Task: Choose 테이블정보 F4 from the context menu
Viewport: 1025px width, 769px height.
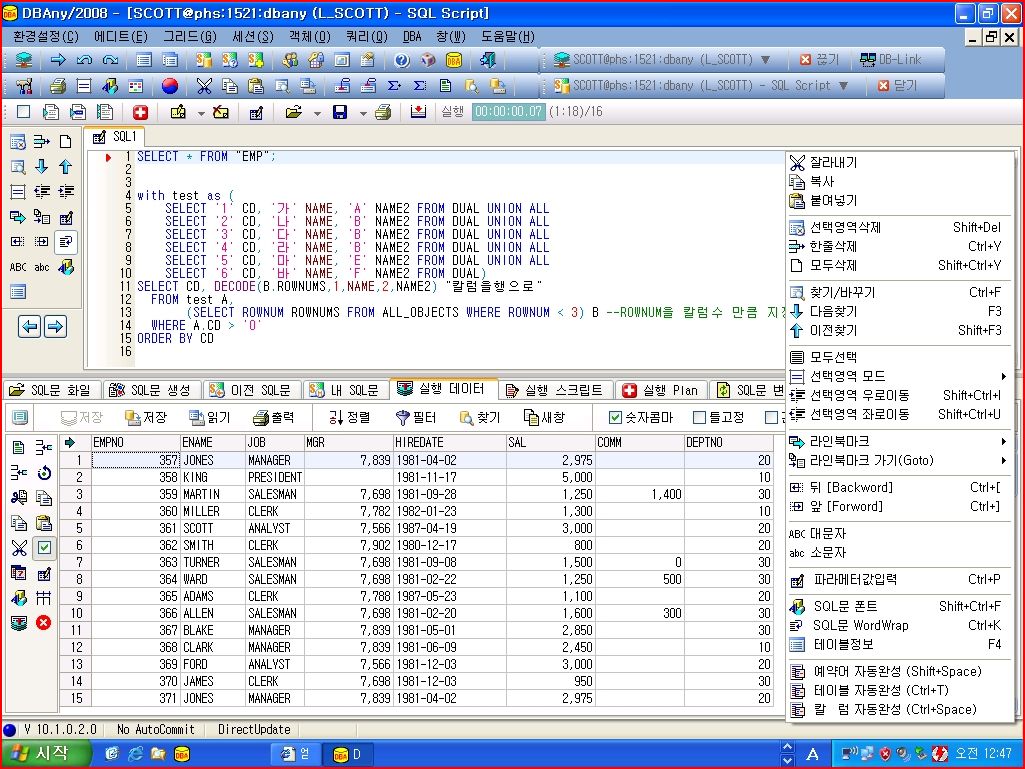Action: coord(901,645)
